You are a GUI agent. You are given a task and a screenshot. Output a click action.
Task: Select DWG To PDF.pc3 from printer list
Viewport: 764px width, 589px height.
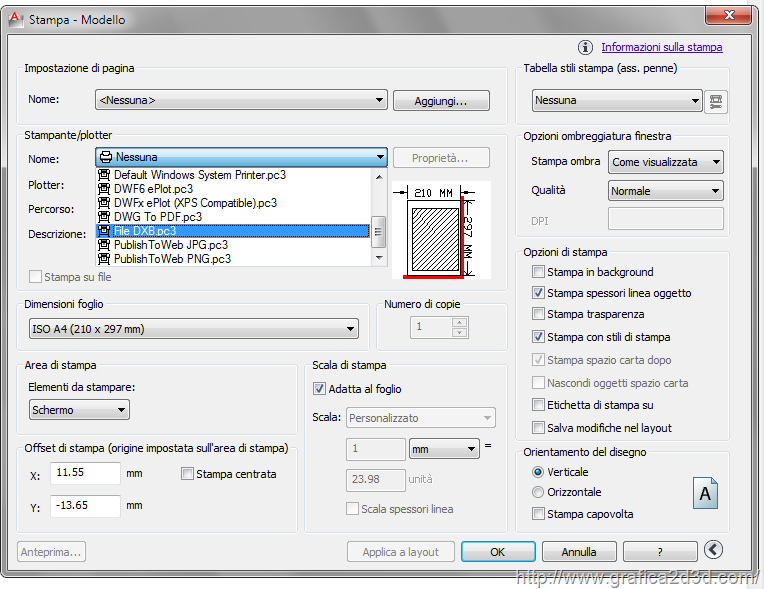pos(158,216)
